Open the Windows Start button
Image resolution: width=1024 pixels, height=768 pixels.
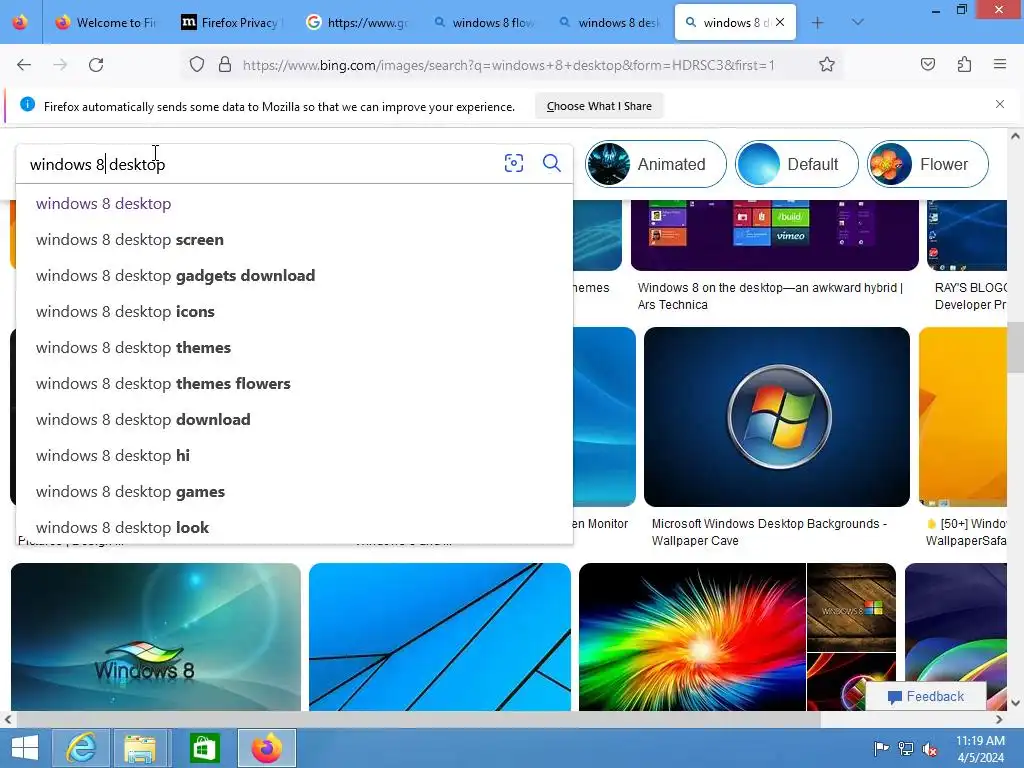(x=25, y=748)
